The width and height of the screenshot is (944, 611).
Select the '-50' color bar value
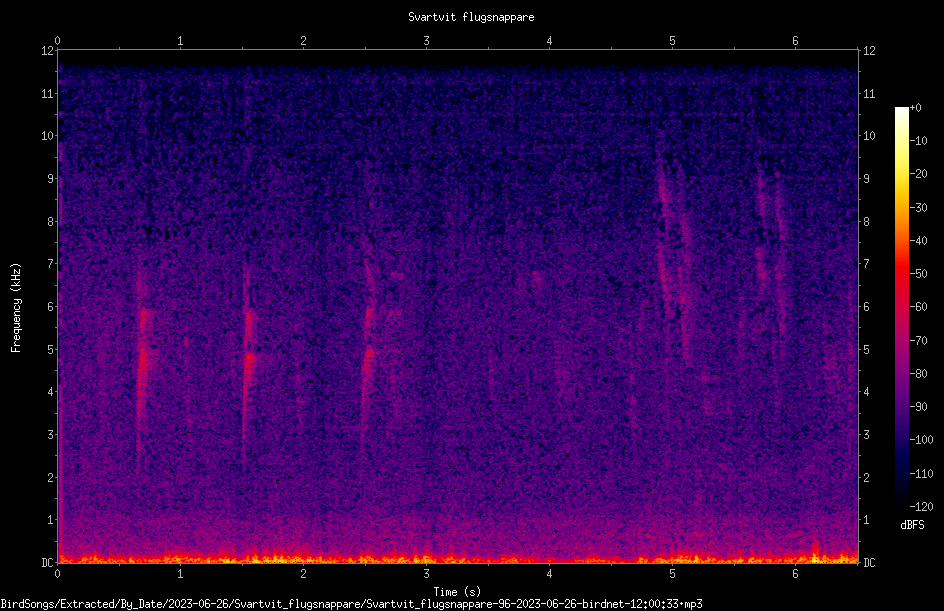[x=919, y=274]
